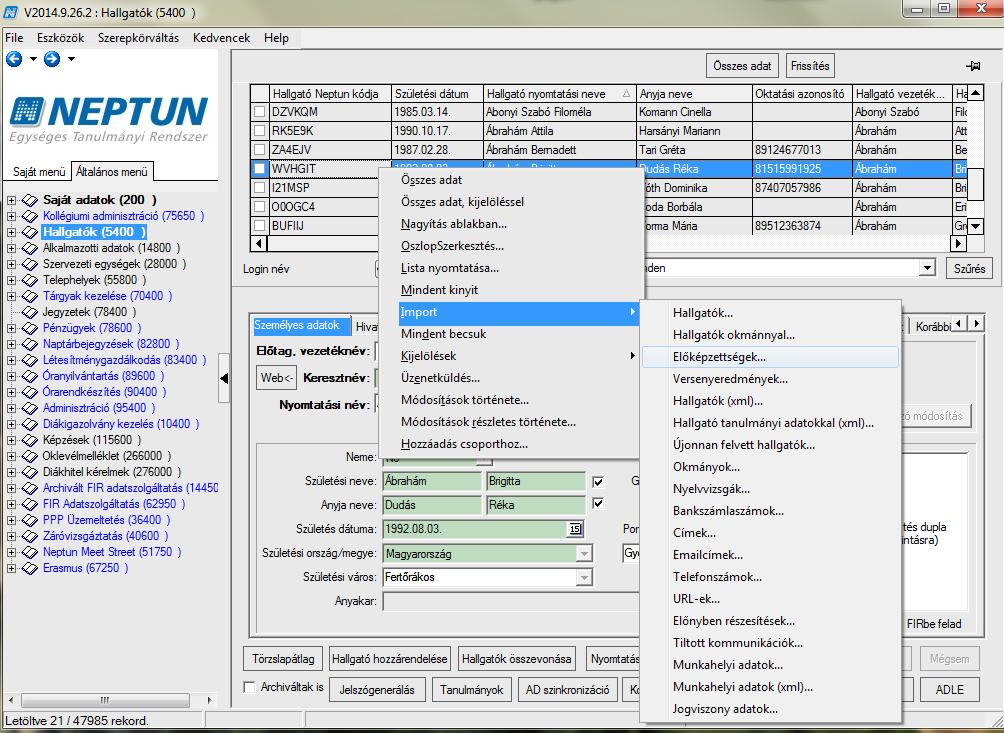This screenshot has height=733, width=1004.
Task: Click the sort arrow on Hallgató nyomtatási neve column
Action: pos(626,94)
